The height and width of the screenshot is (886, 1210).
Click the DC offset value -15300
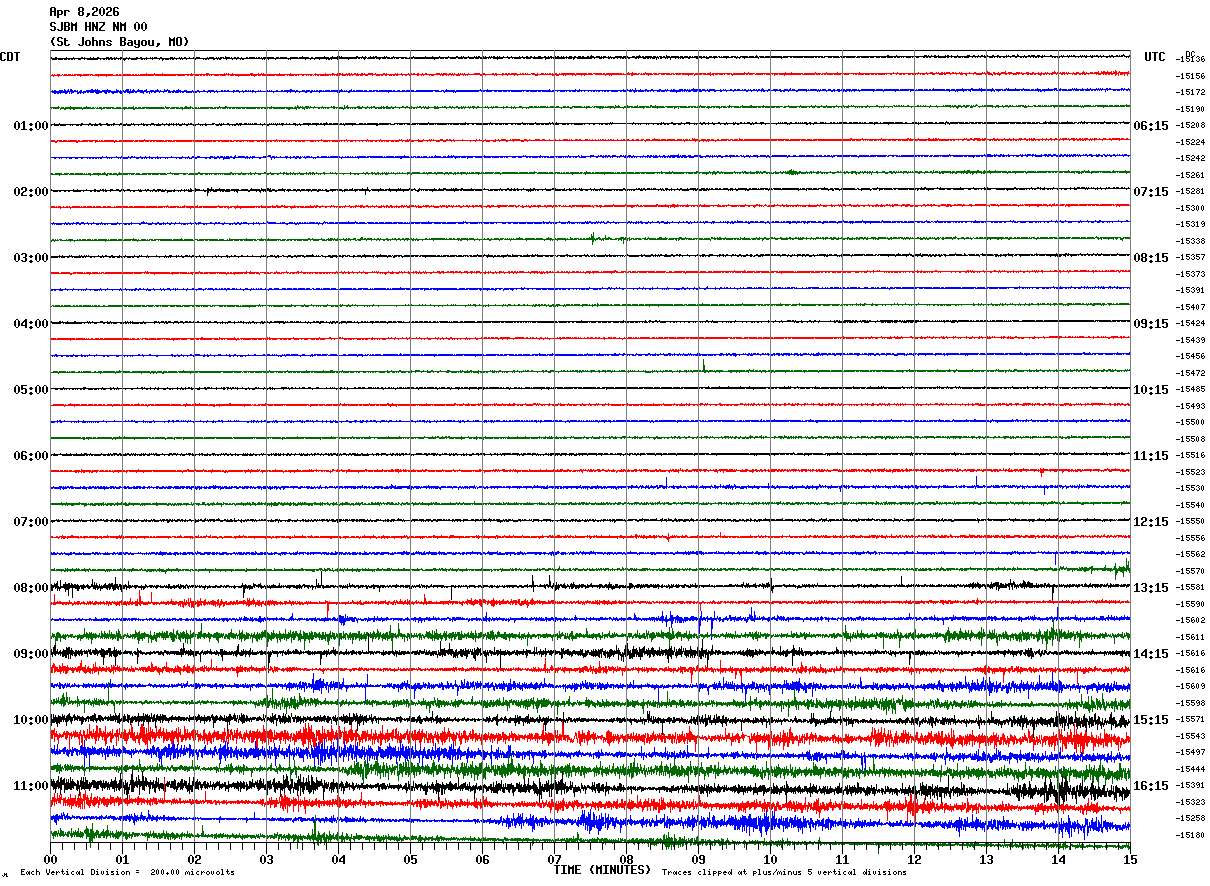pos(1191,208)
